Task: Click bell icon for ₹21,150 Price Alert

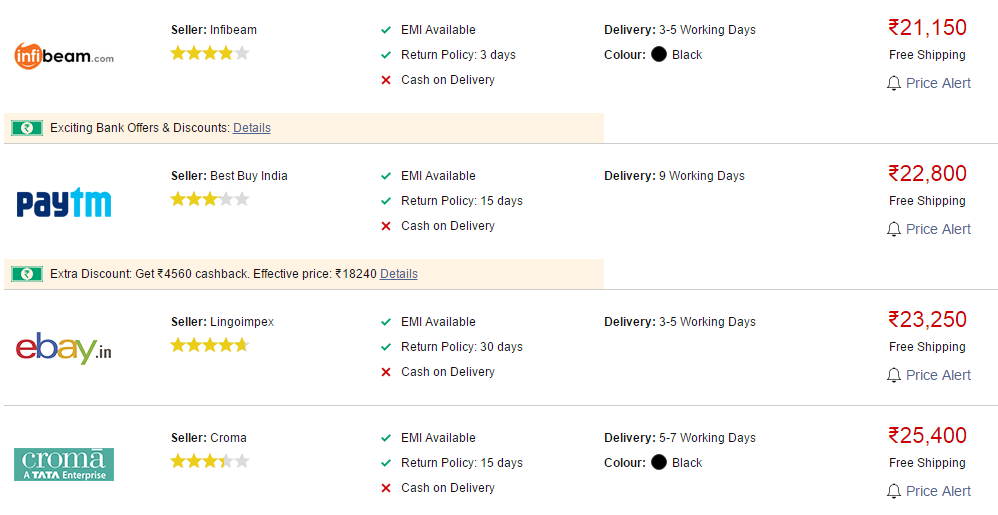Action: pyautogui.click(x=894, y=83)
